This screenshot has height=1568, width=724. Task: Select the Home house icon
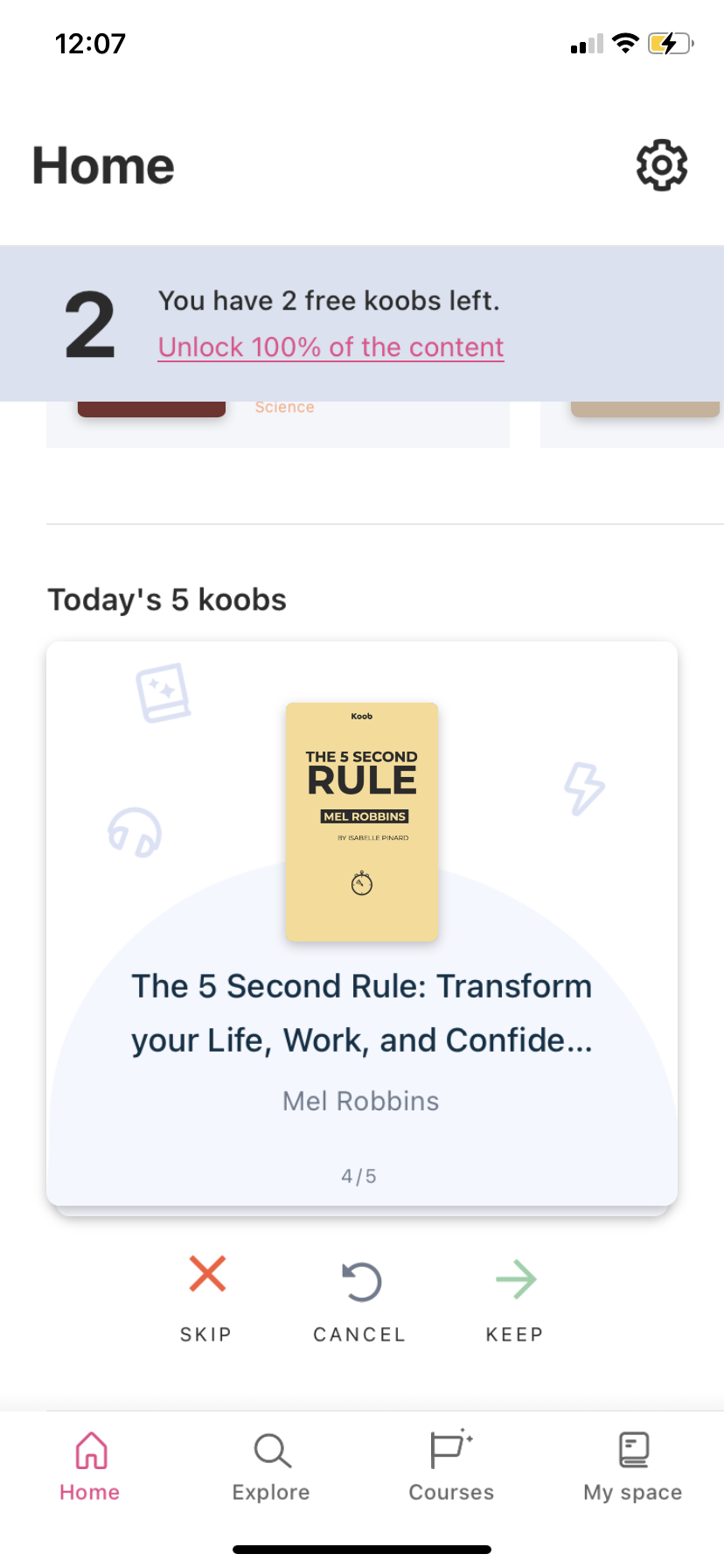(x=89, y=1452)
